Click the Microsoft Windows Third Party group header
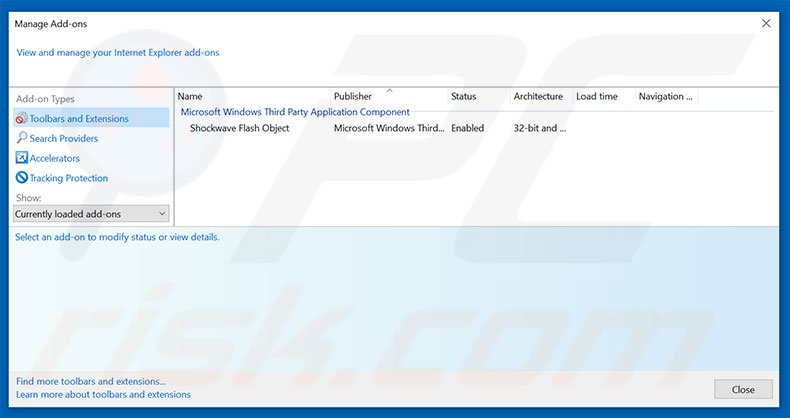The width and height of the screenshot is (790, 418). click(295, 112)
